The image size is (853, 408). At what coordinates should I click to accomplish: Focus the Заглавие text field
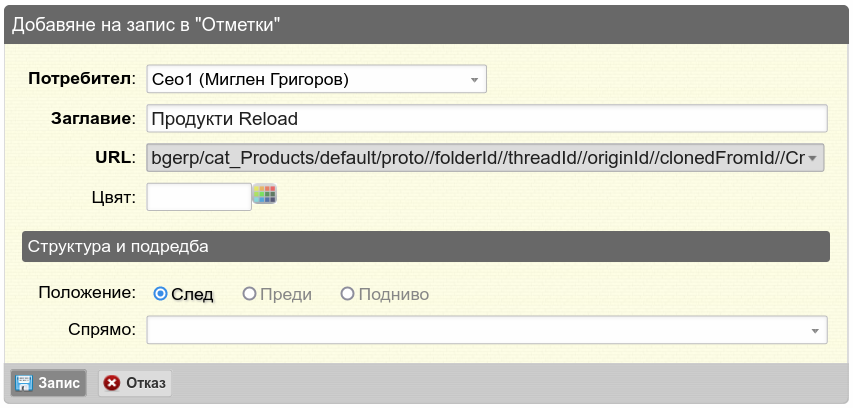point(487,119)
